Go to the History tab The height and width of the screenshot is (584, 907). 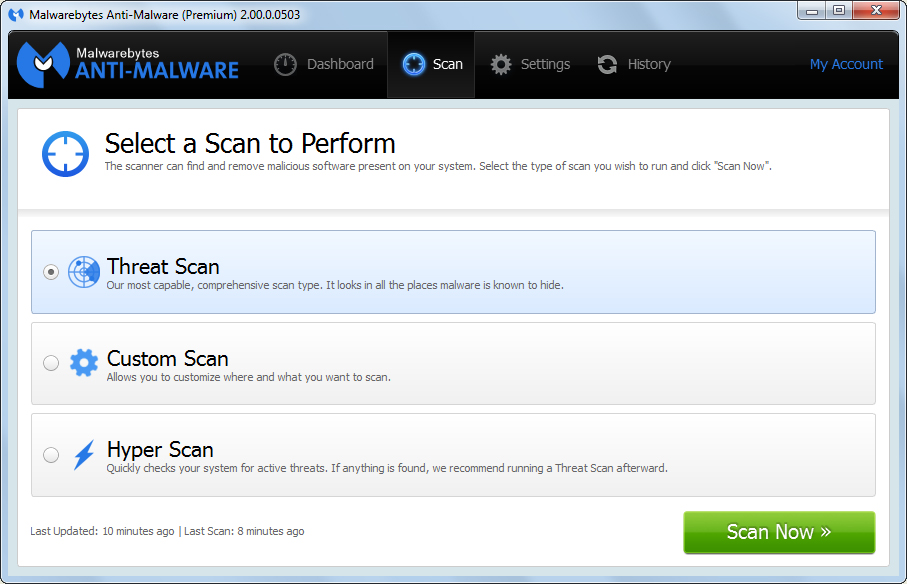(634, 64)
